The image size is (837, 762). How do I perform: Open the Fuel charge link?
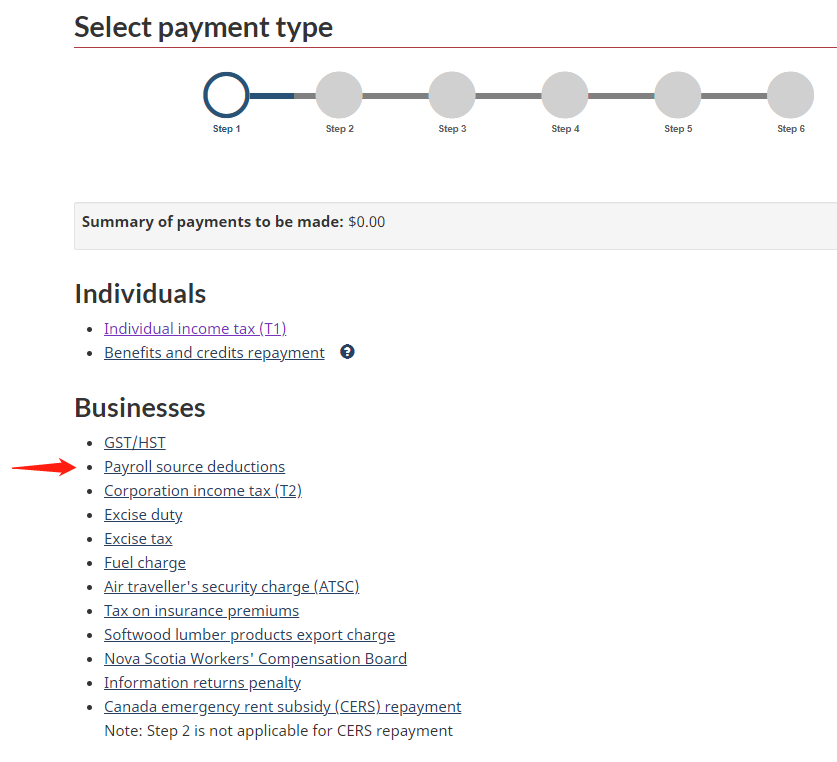pyautogui.click(x=145, y=563)
